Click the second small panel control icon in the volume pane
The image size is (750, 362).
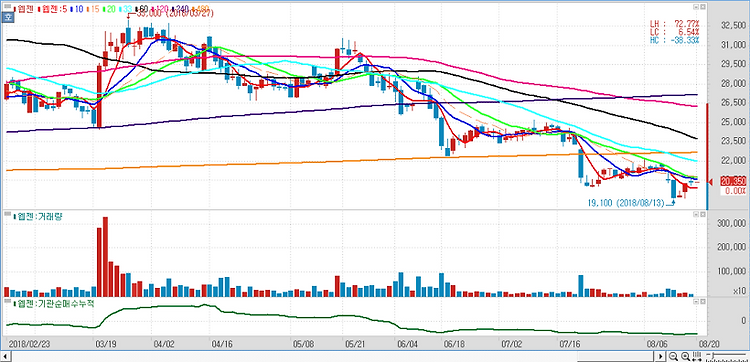(x=703, y=214)
